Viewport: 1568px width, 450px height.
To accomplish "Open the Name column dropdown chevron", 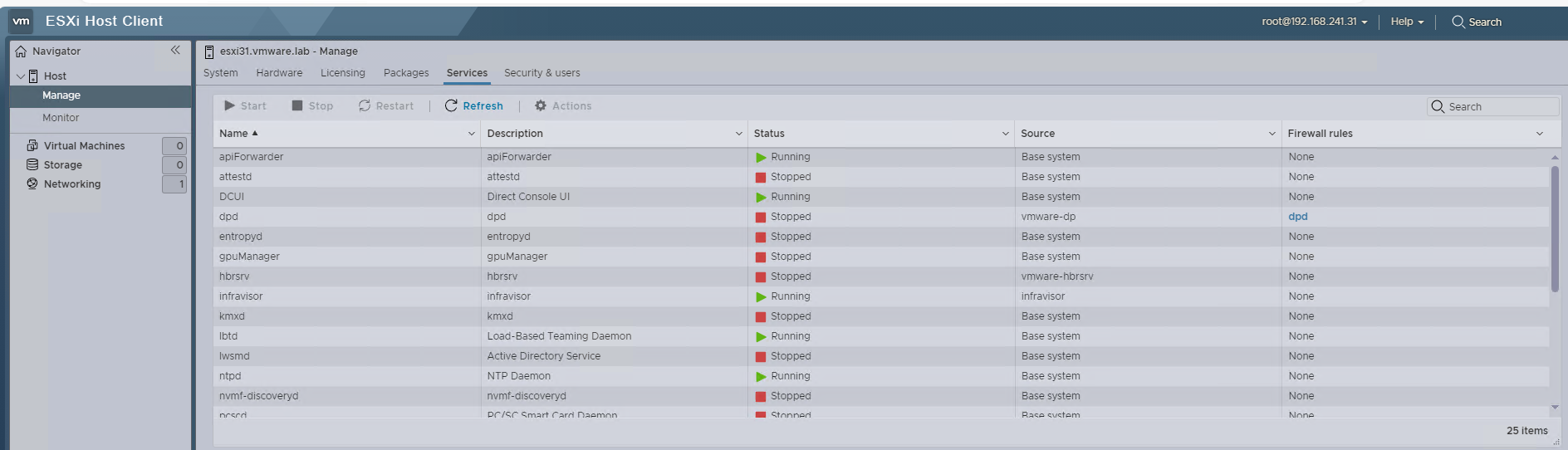I will [x=472, y=134].
